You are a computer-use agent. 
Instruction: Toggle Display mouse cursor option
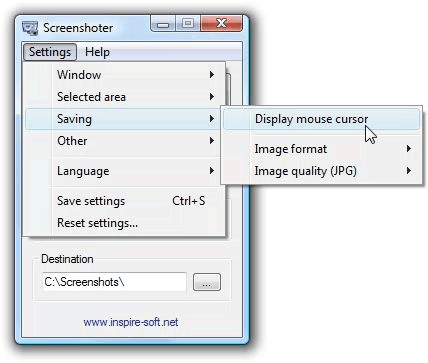(321, 119)
